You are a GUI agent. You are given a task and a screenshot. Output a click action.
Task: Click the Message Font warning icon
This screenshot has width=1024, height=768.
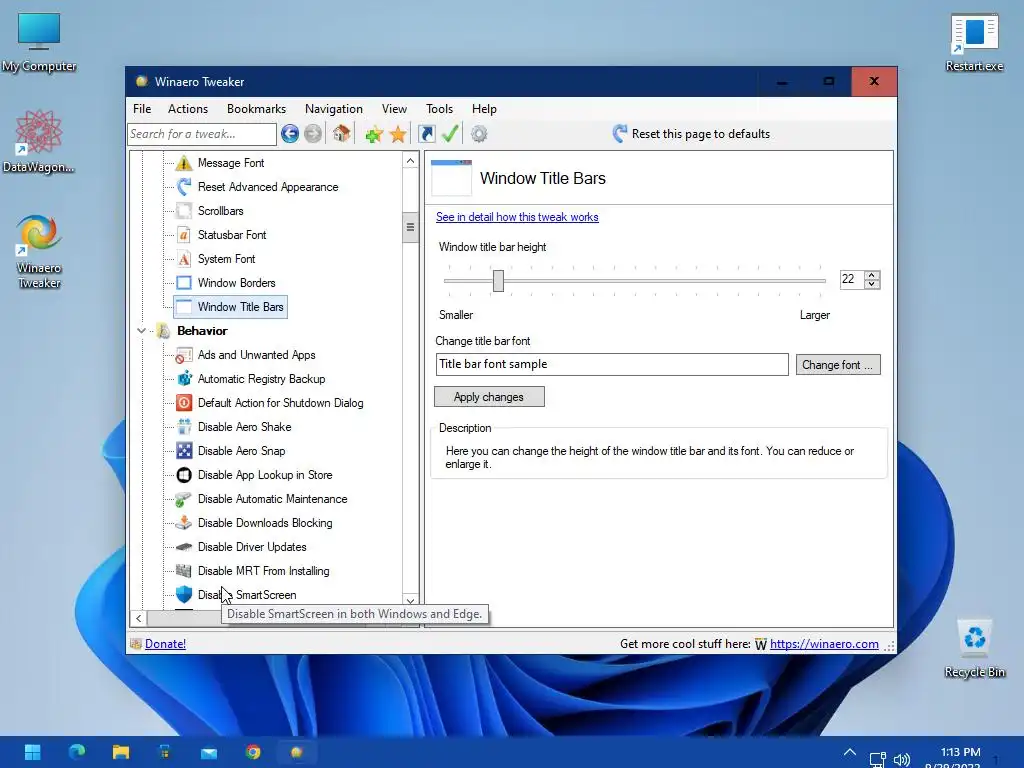pos(184,163)
